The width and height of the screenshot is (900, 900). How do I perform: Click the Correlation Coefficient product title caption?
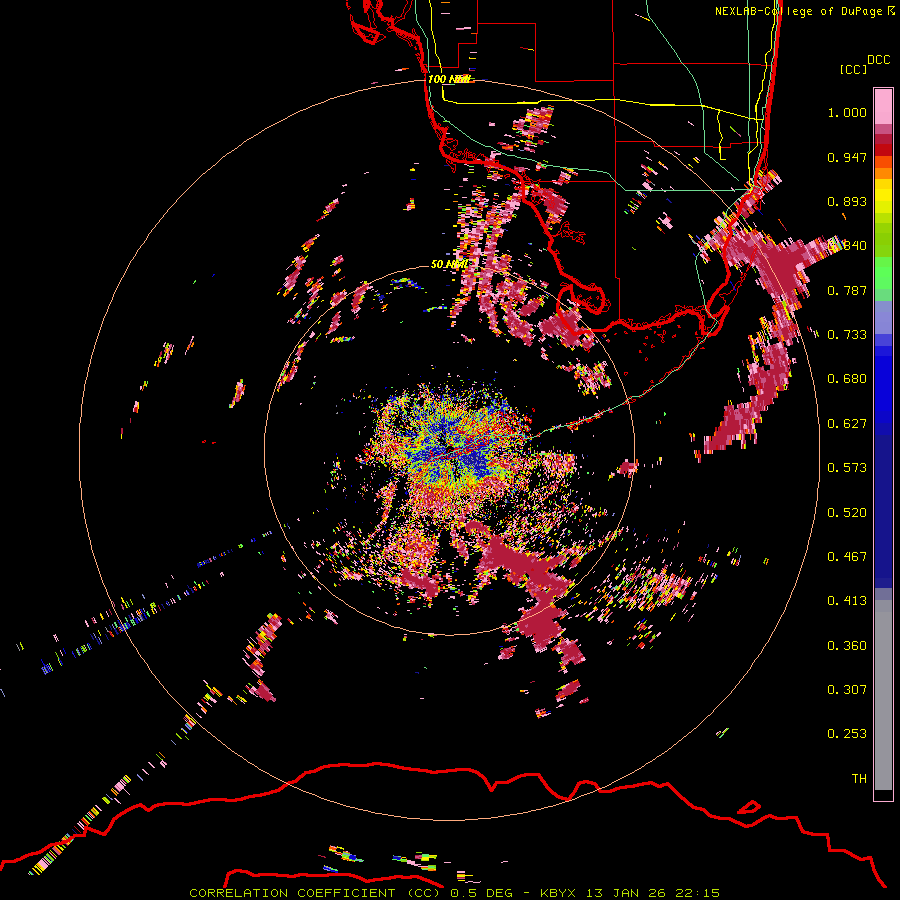tap(454, 893)
